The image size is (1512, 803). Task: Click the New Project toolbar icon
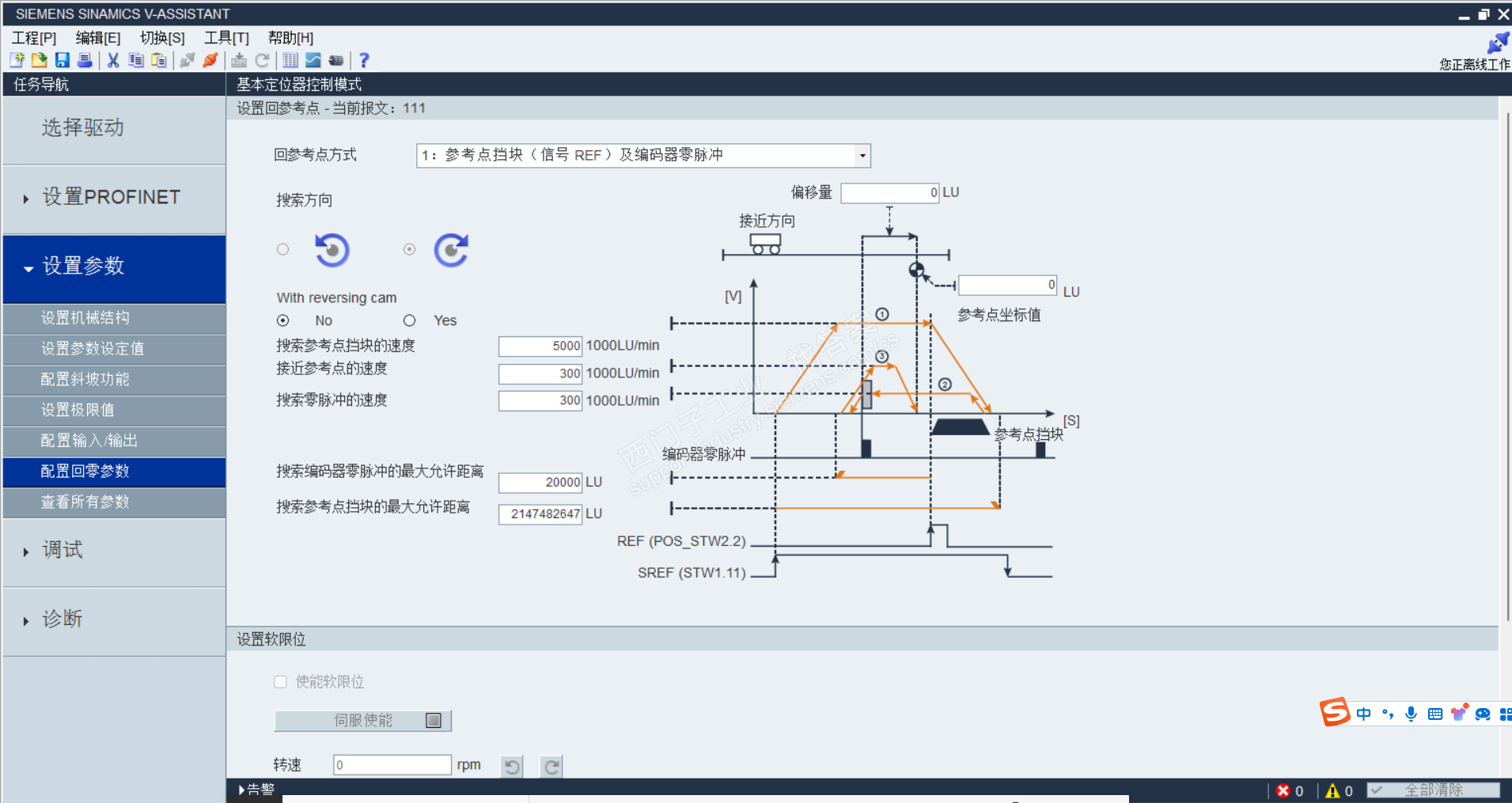pyautogui.click(x=17, y=60)
